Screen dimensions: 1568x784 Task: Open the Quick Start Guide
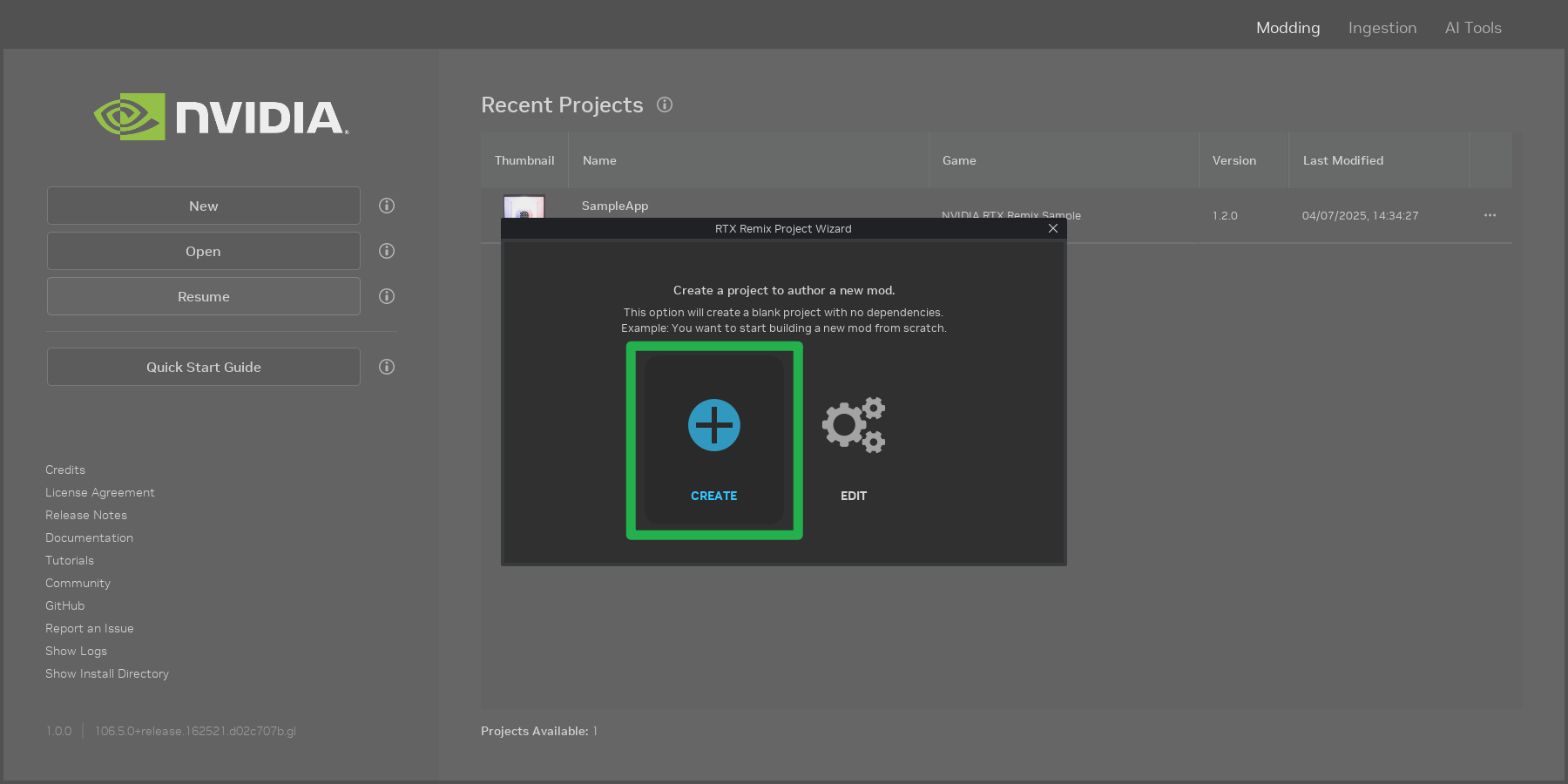pos(203,366)
